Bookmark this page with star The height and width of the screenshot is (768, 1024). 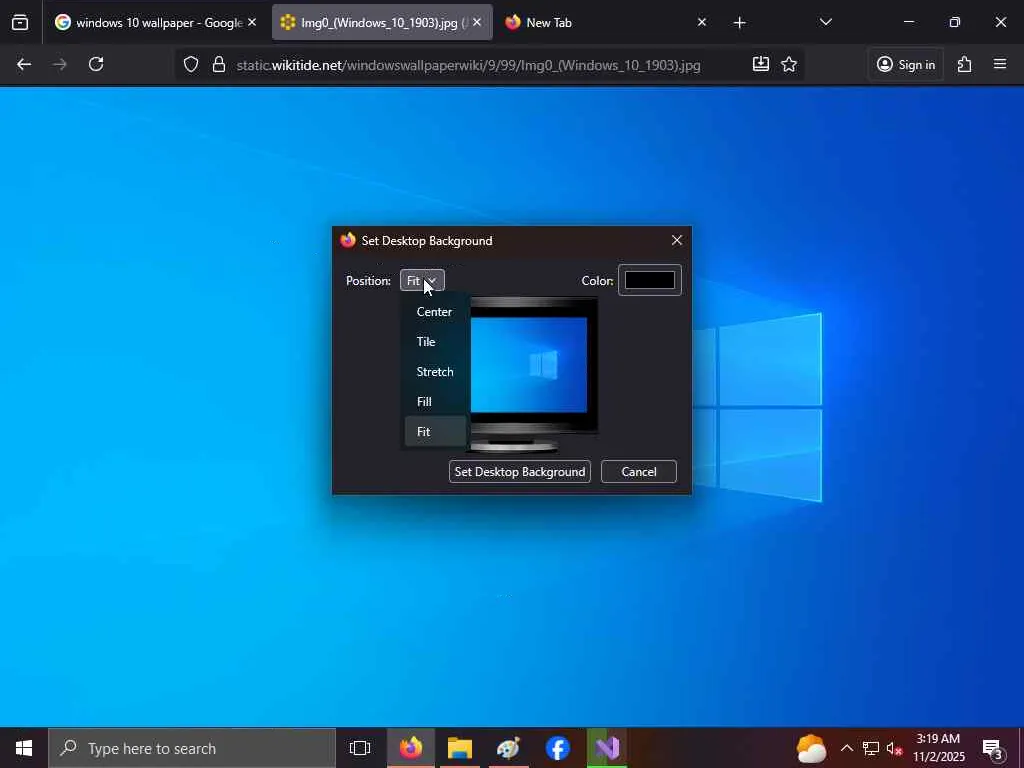point(789,64)
